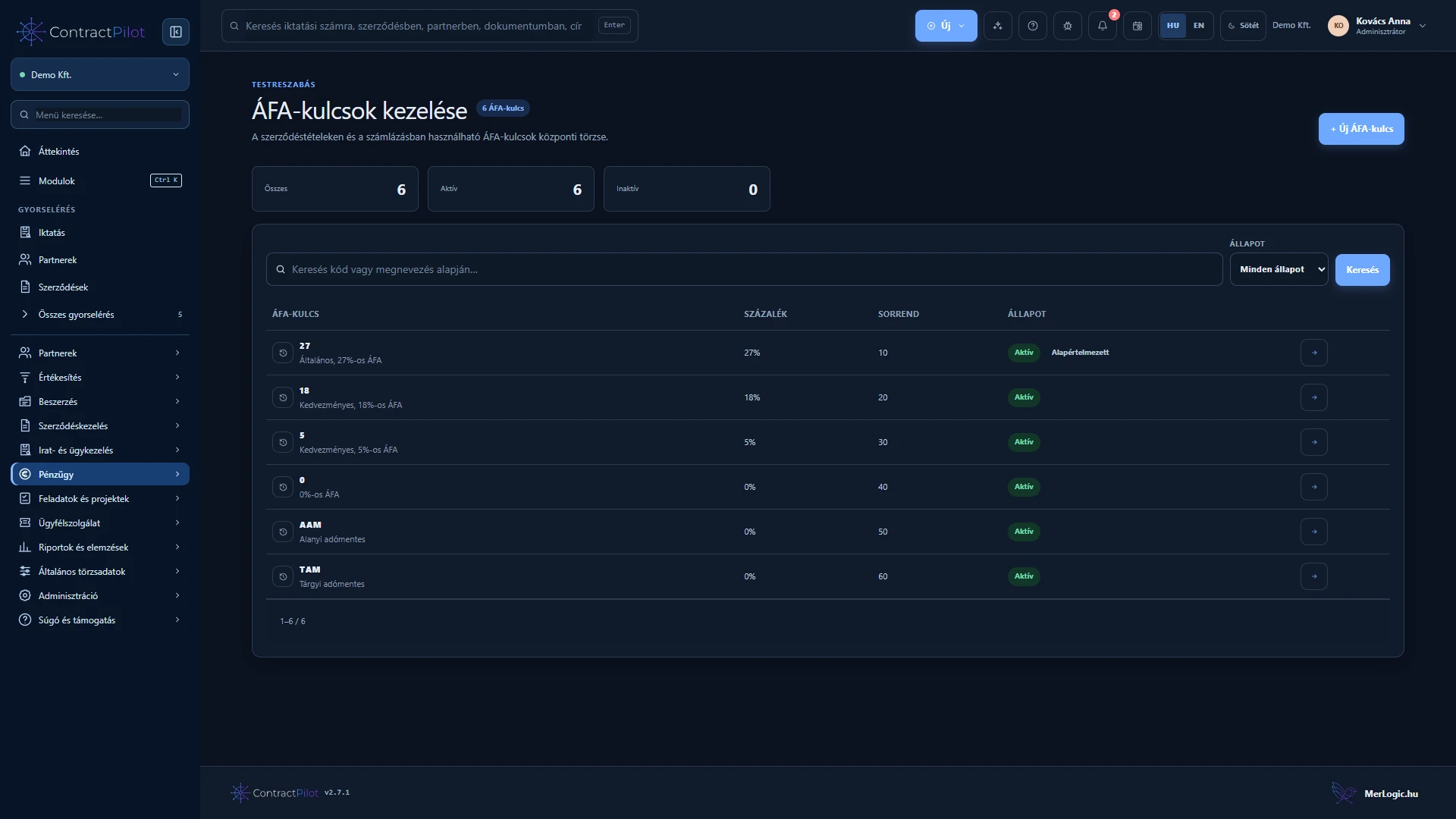This screenshot has height=819, width=1456.
Task: Go to Szerződések quick access item
Action: (100, 287)
